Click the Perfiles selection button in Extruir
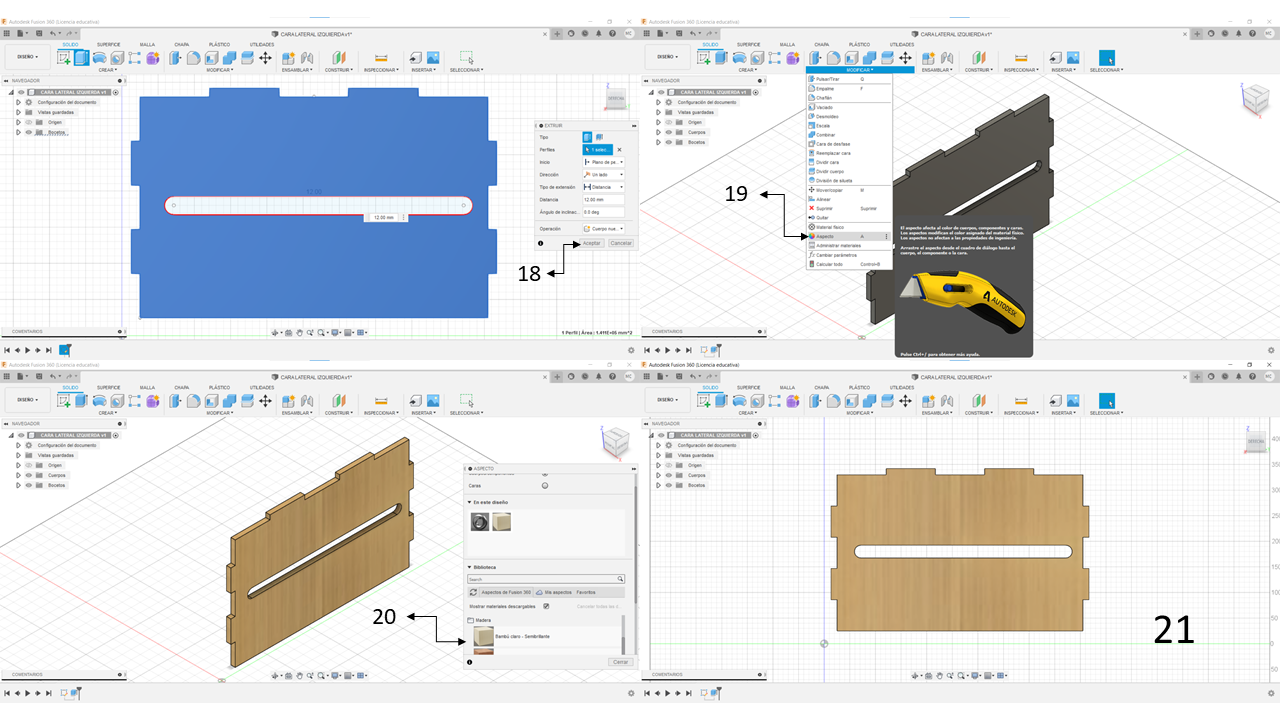 tap(598, 149)
